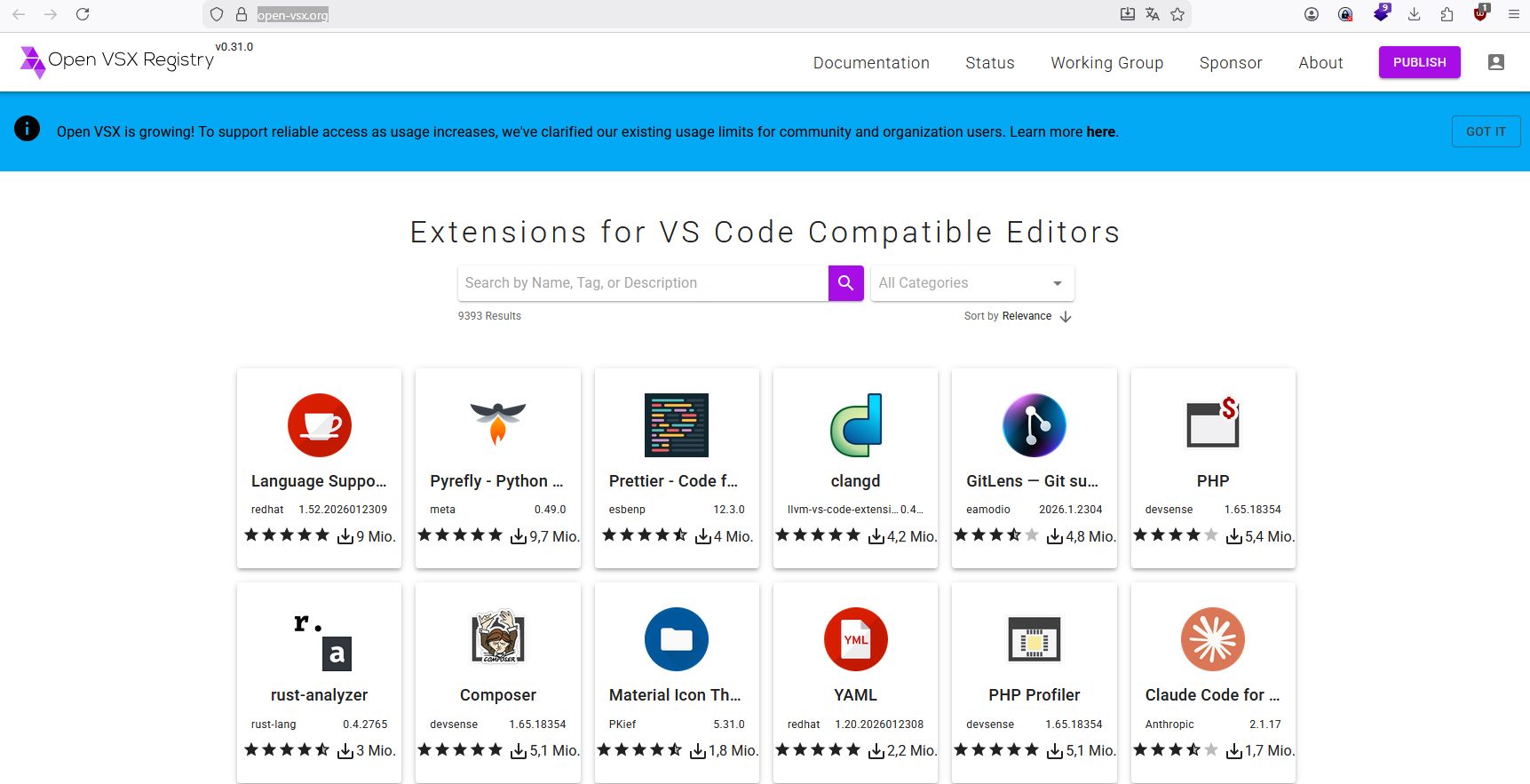Focus the extension search input field
Screen dimensions: 1530x784
coord(643,283)
